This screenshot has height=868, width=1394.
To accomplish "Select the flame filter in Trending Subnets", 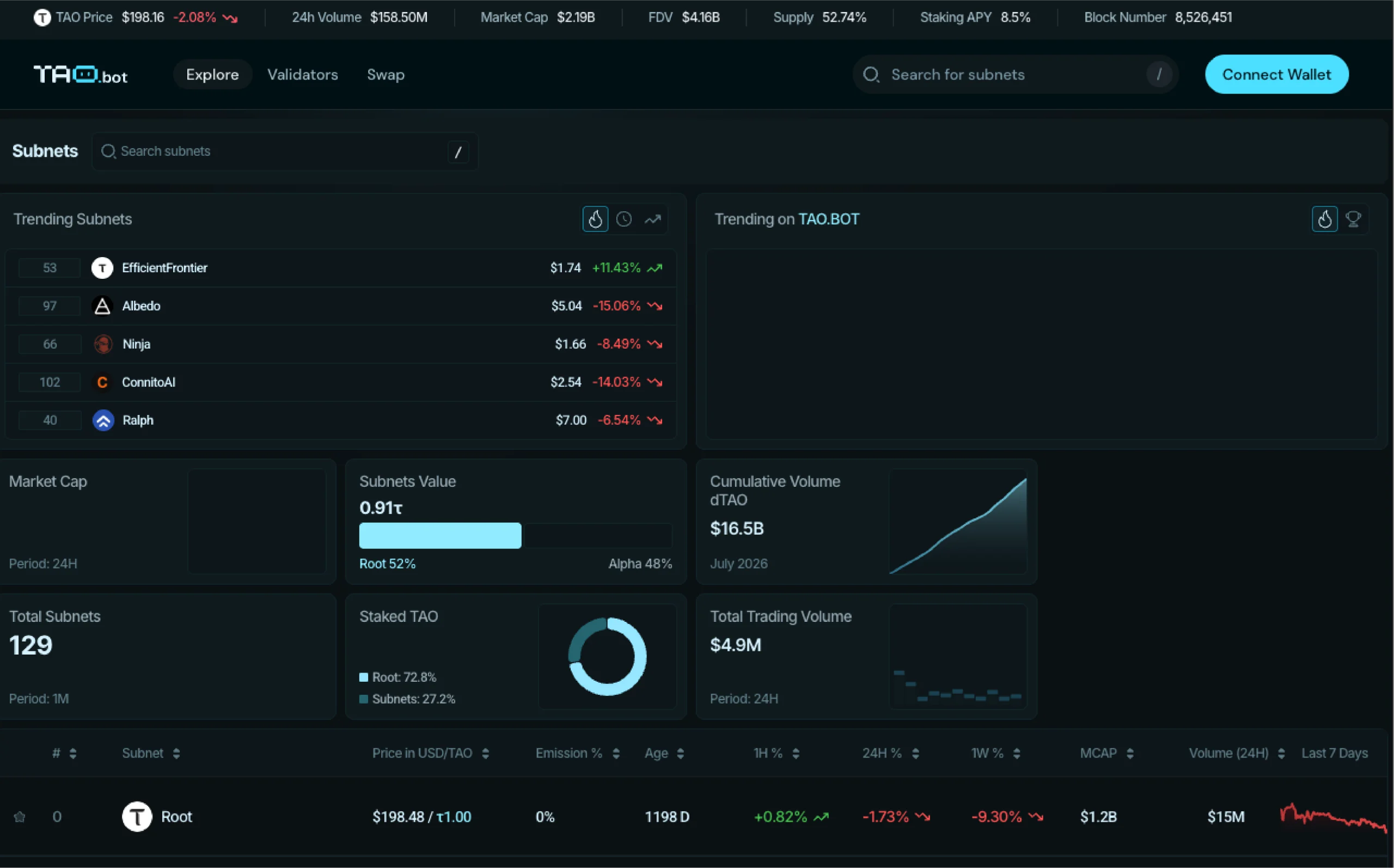I will [595, 219].
